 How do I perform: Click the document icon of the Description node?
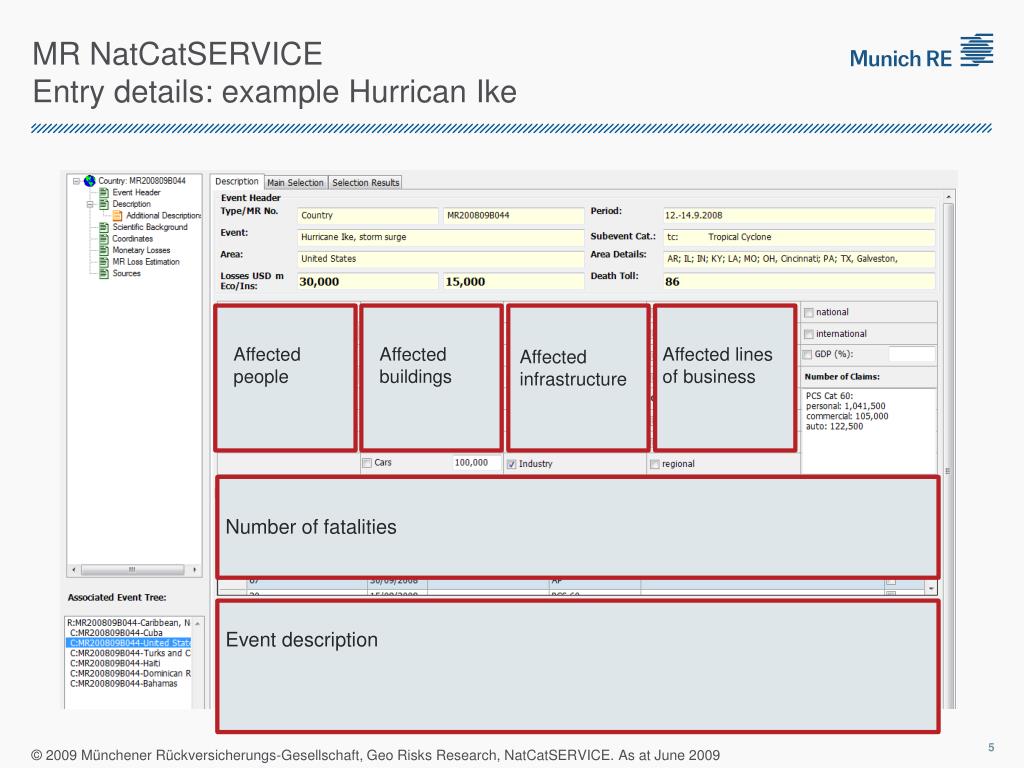click(x=104, y=204)
